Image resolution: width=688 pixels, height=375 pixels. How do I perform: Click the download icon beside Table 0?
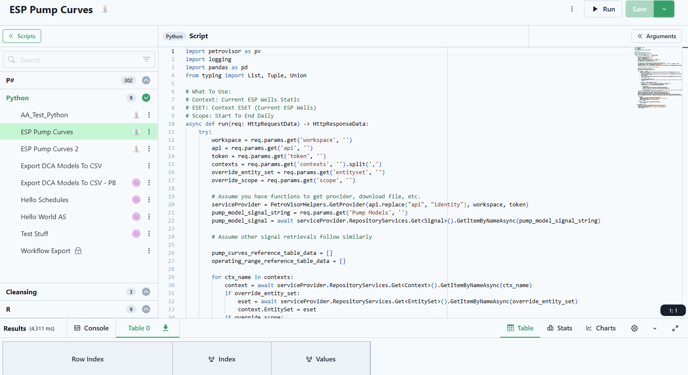[x=165, y=328]
